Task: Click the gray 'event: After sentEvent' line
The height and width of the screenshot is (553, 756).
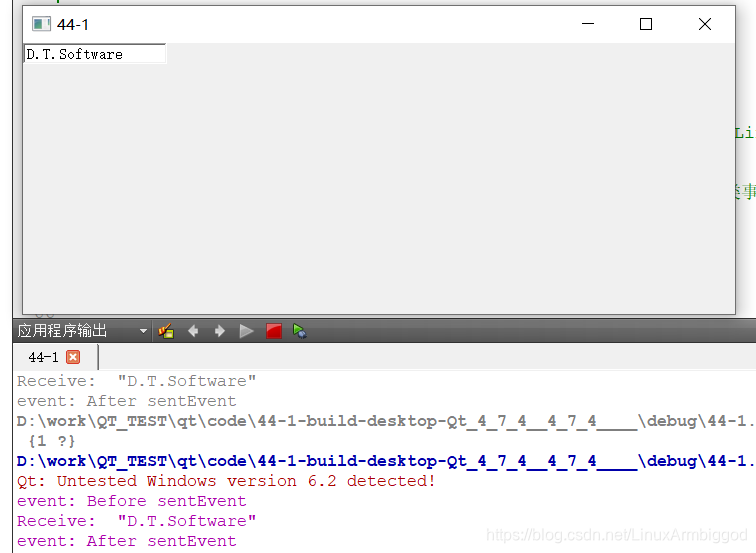Action: coord(127,401)
